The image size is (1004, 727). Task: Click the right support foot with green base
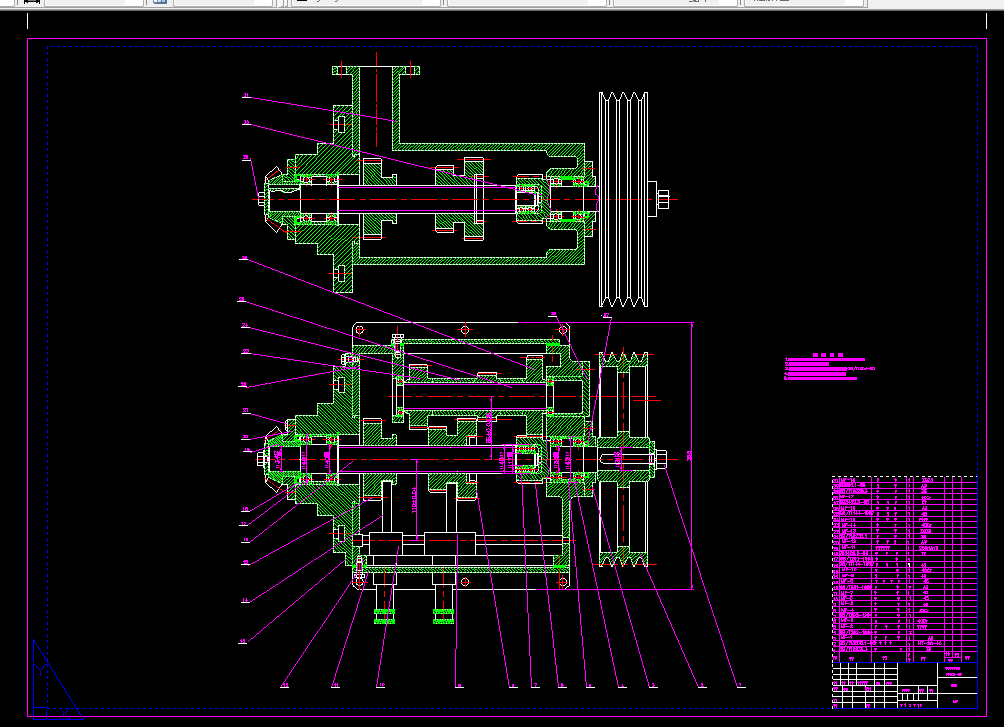pos(443,598)
